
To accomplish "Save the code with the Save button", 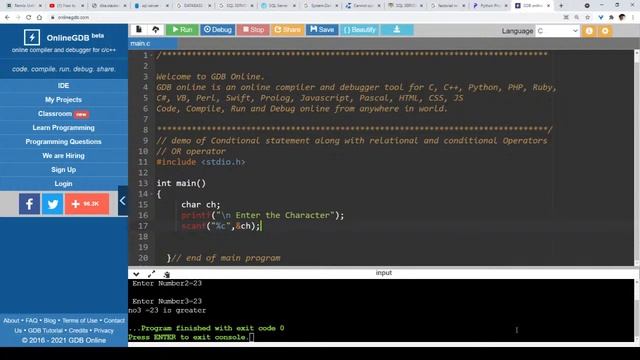I will coord(322,29).
